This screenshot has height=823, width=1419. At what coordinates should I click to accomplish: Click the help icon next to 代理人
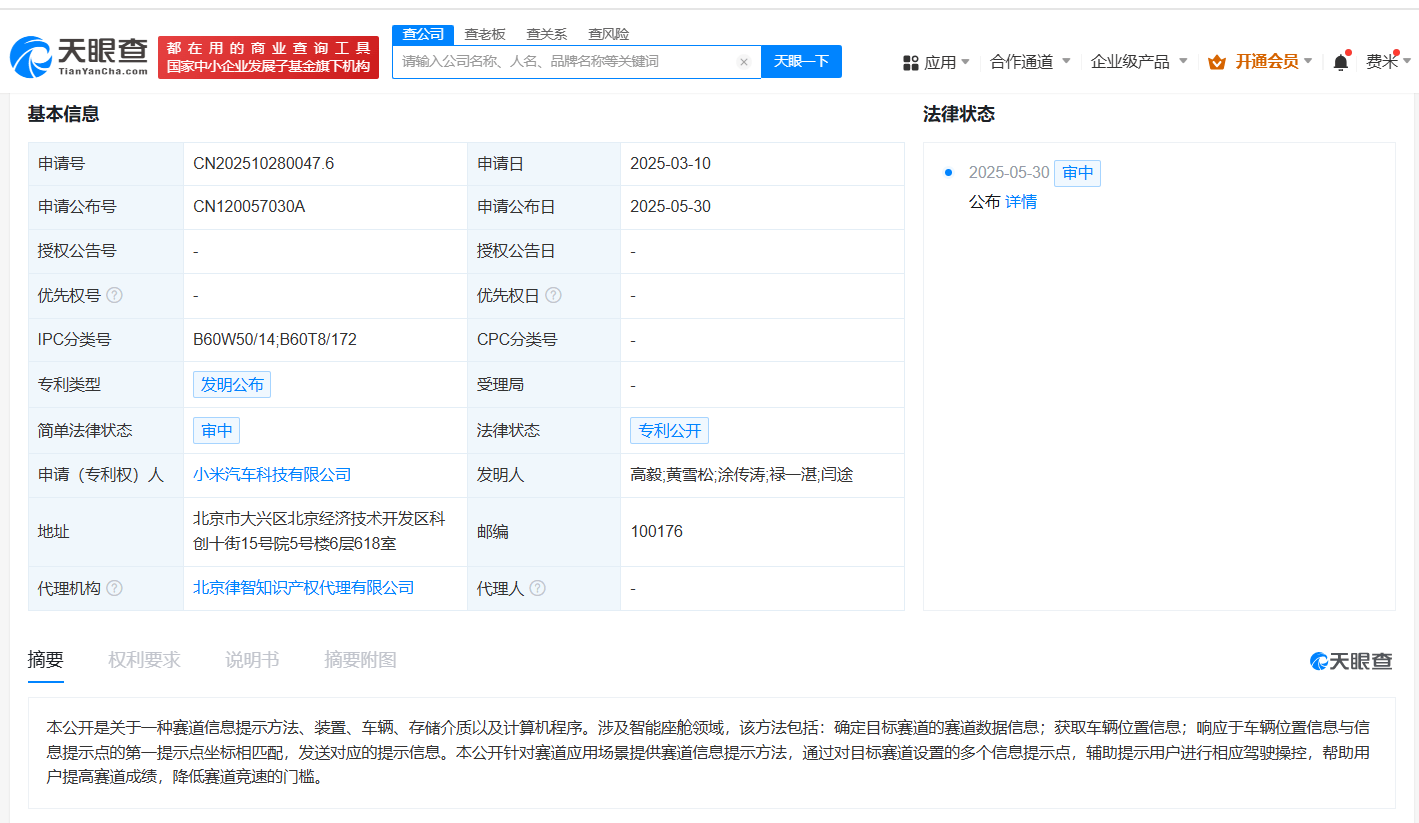pos(538,588)
